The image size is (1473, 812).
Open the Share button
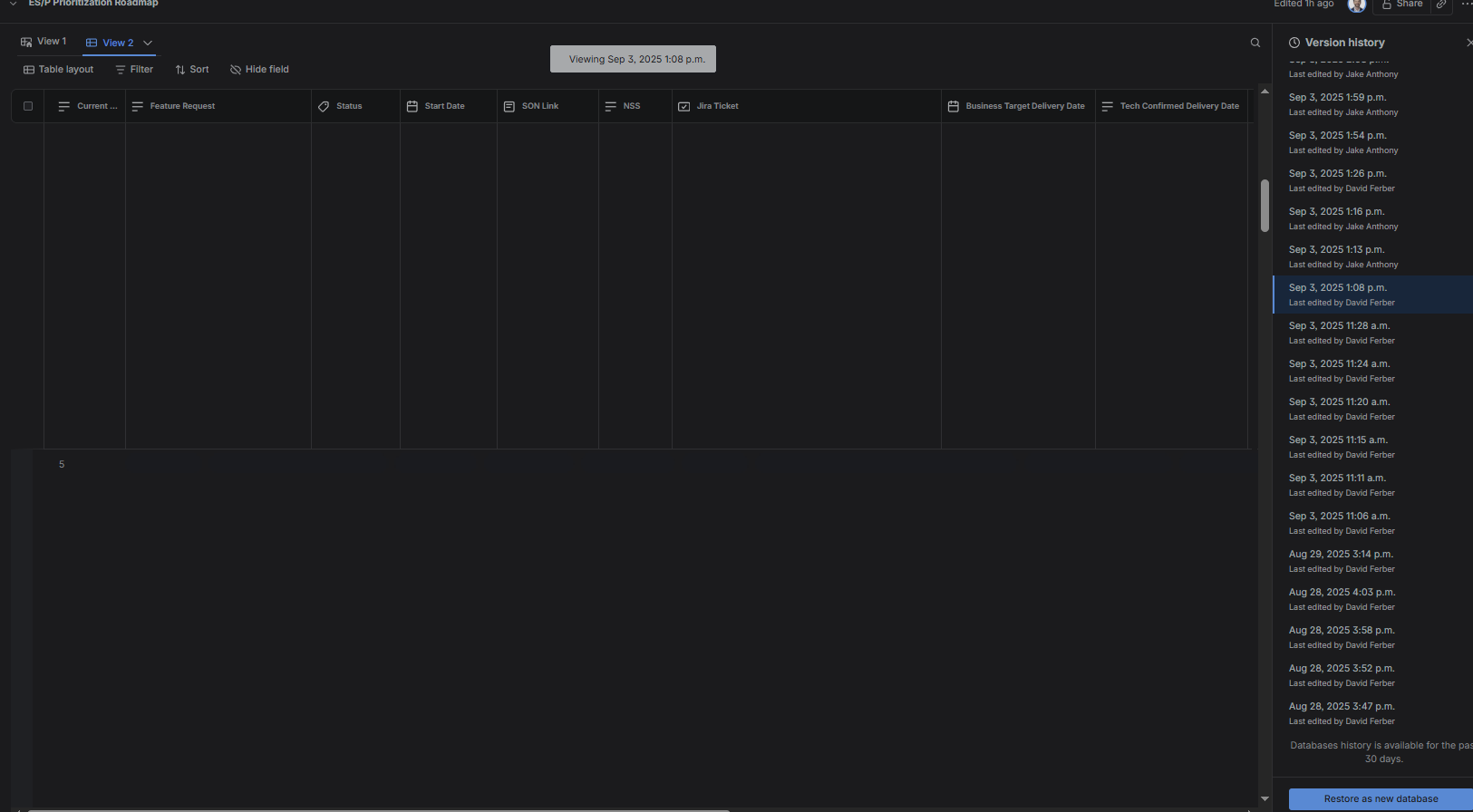coord(1401,5)
